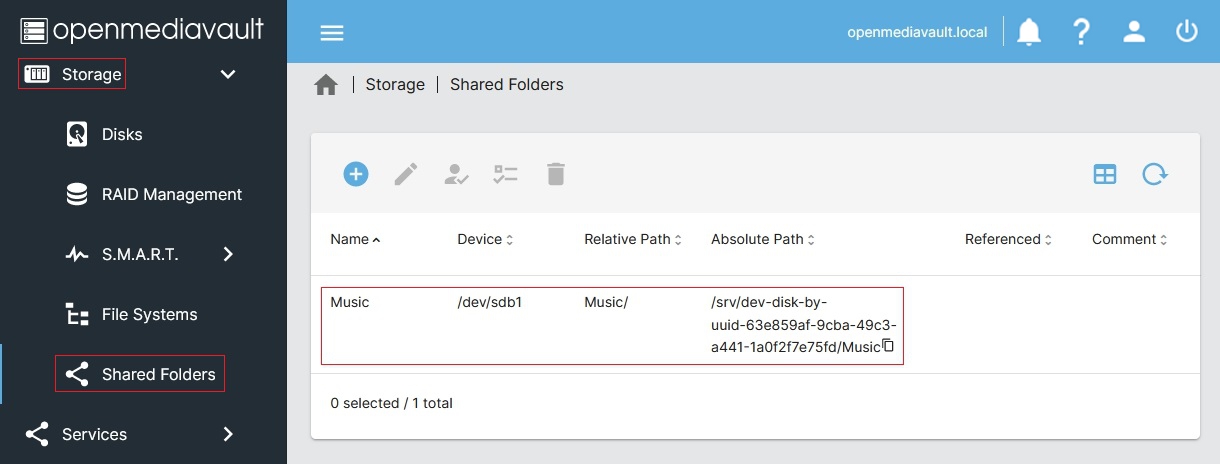Image resolution: width=1220 pixels, height=464 pixels.
Task: Toggle the hamburger navigation menu
Action: [331, 32]
